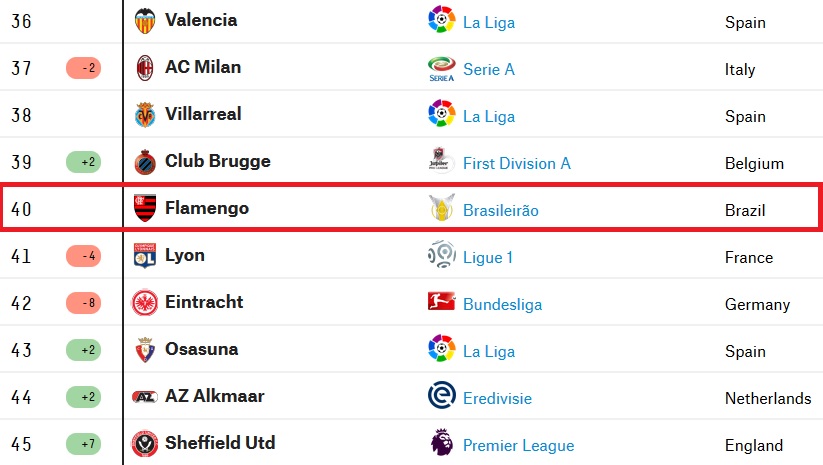Open the Eredivisie league link
Viewport: 823px width, 465px height.
(x=497, y=398)
